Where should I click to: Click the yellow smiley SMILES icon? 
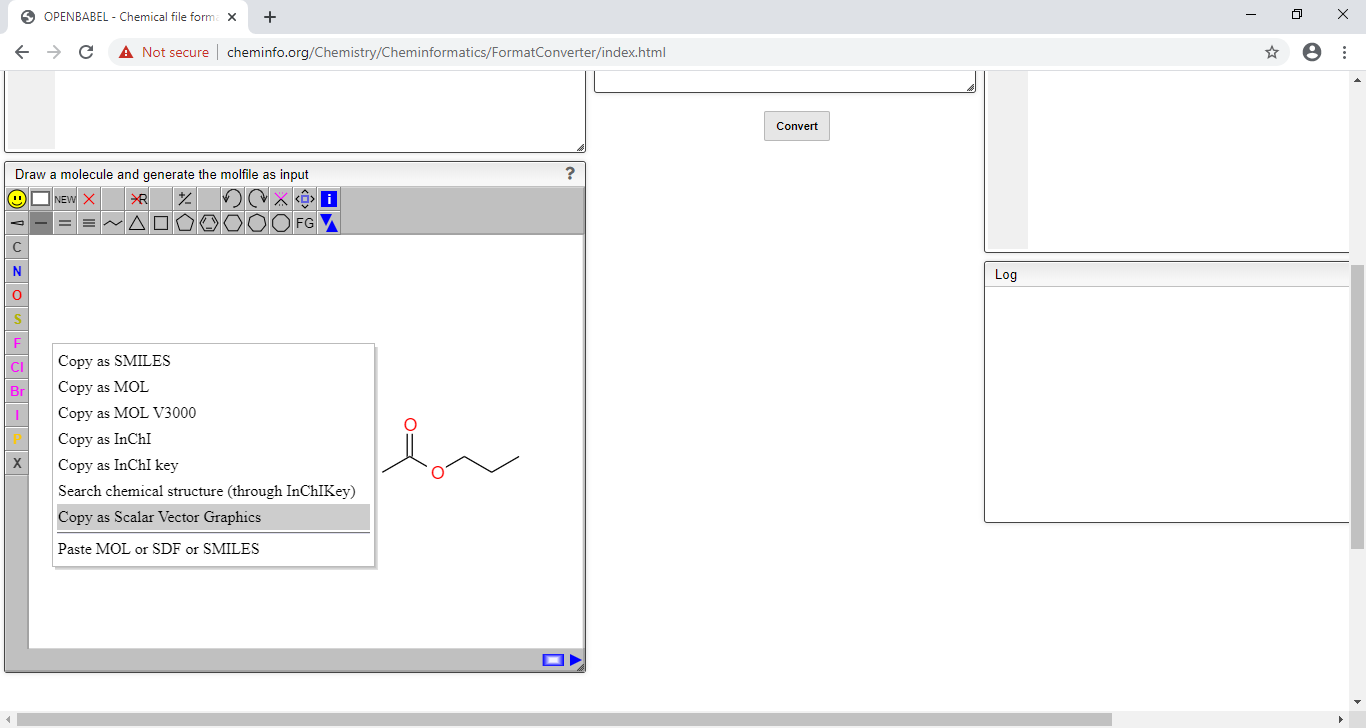point(17,199)
